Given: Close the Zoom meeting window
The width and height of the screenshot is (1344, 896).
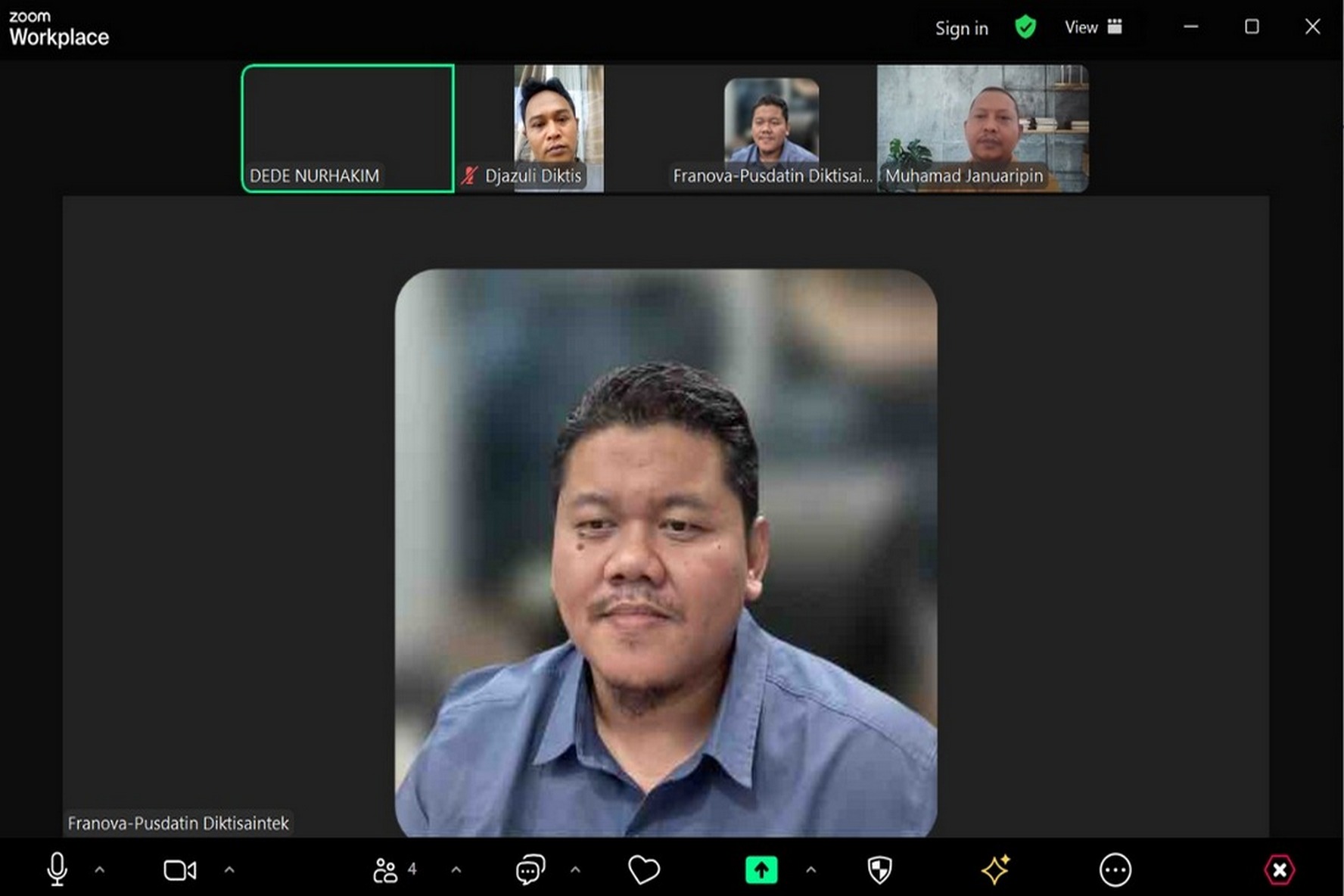Looking at the screenshot, I should point(1312,26).
